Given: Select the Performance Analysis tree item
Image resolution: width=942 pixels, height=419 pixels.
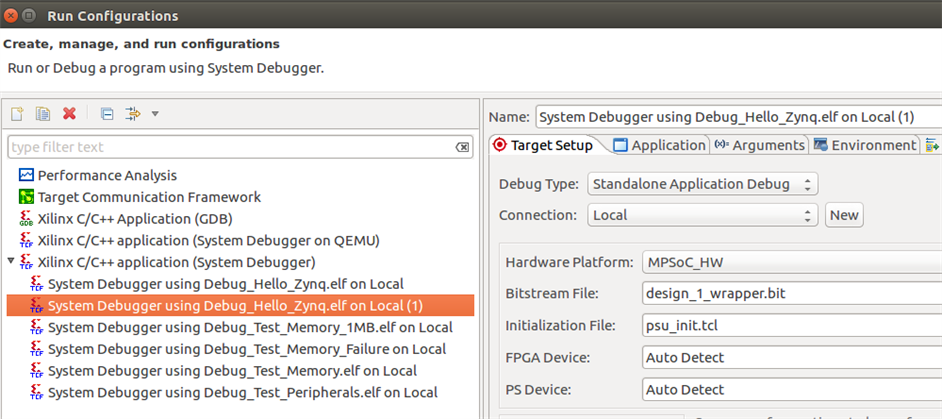Looking at the screenshot, I should (107, 175).
